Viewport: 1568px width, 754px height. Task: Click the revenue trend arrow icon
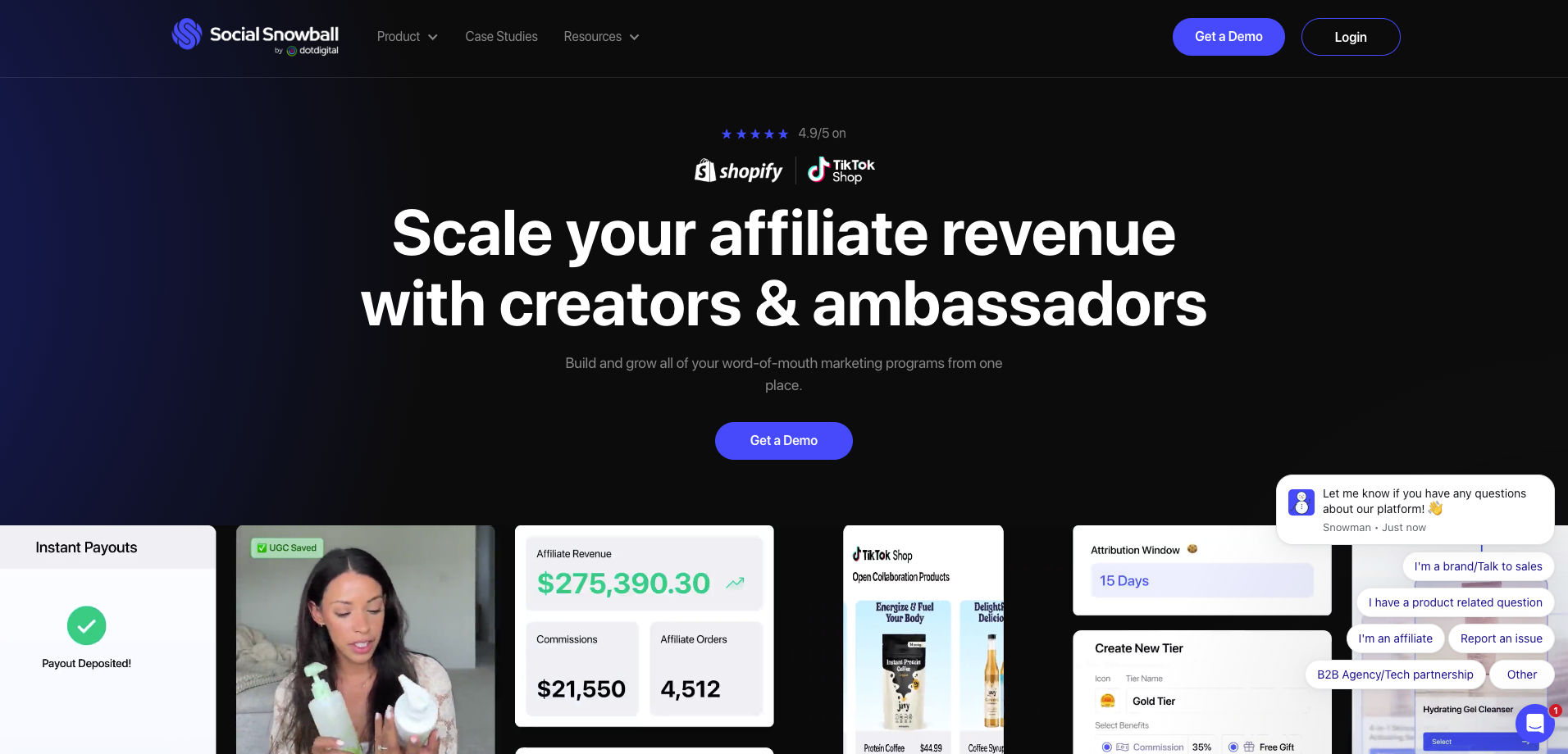[735, 583]
